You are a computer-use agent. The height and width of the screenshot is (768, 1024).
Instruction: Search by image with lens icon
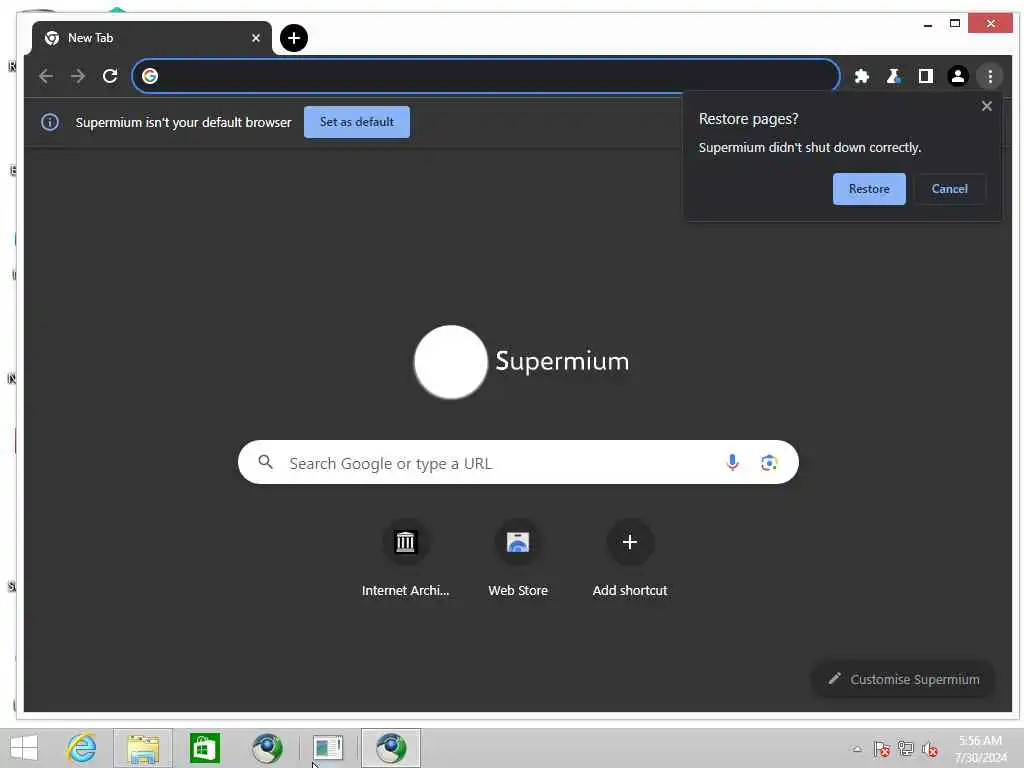769,462
